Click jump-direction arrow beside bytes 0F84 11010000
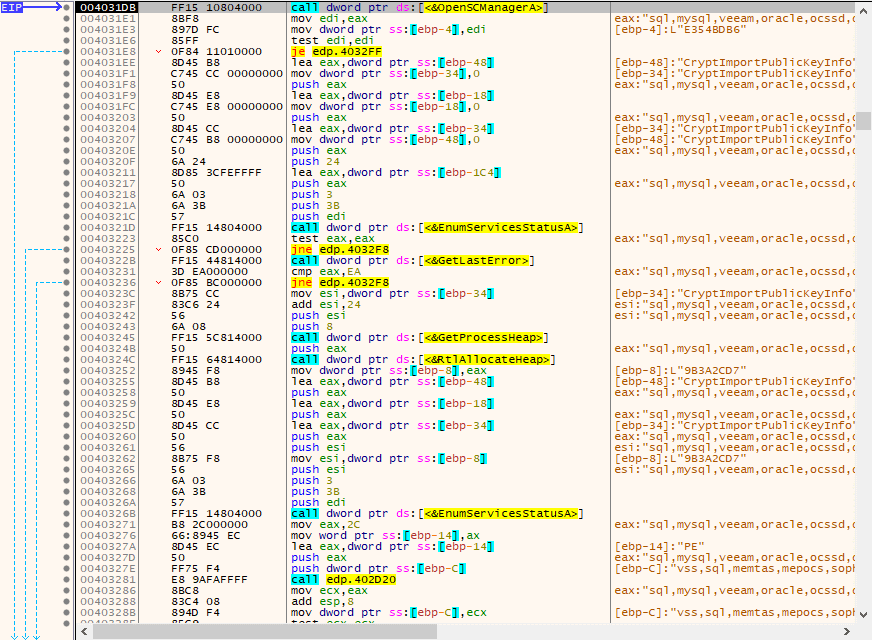Image resolution: width=872 pixels, height=640 pixels. click(x=158, y=52)
